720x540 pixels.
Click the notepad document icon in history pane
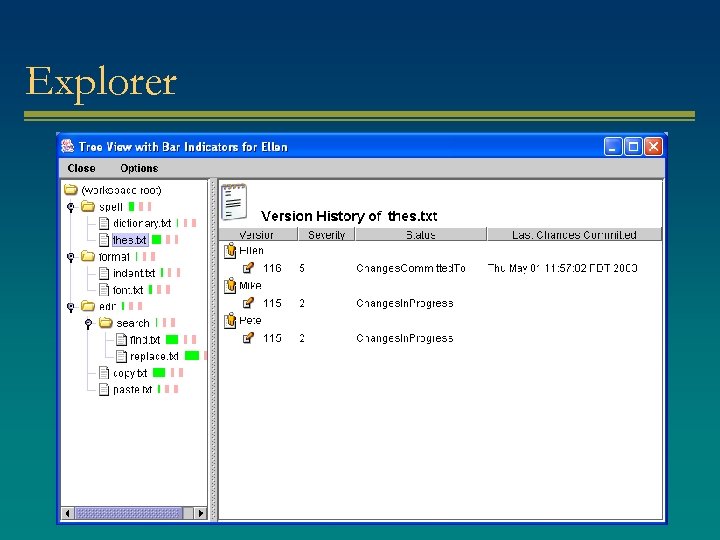pos(234,202)
